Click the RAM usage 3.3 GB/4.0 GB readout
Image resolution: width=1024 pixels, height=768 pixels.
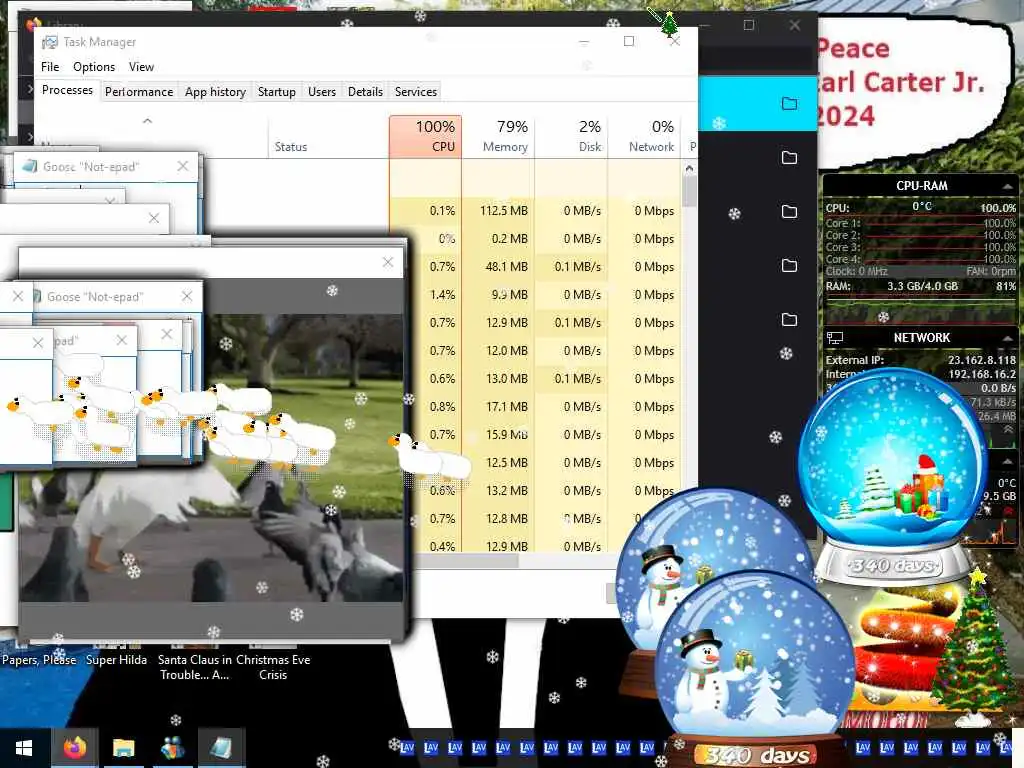[x=922, y=286]
